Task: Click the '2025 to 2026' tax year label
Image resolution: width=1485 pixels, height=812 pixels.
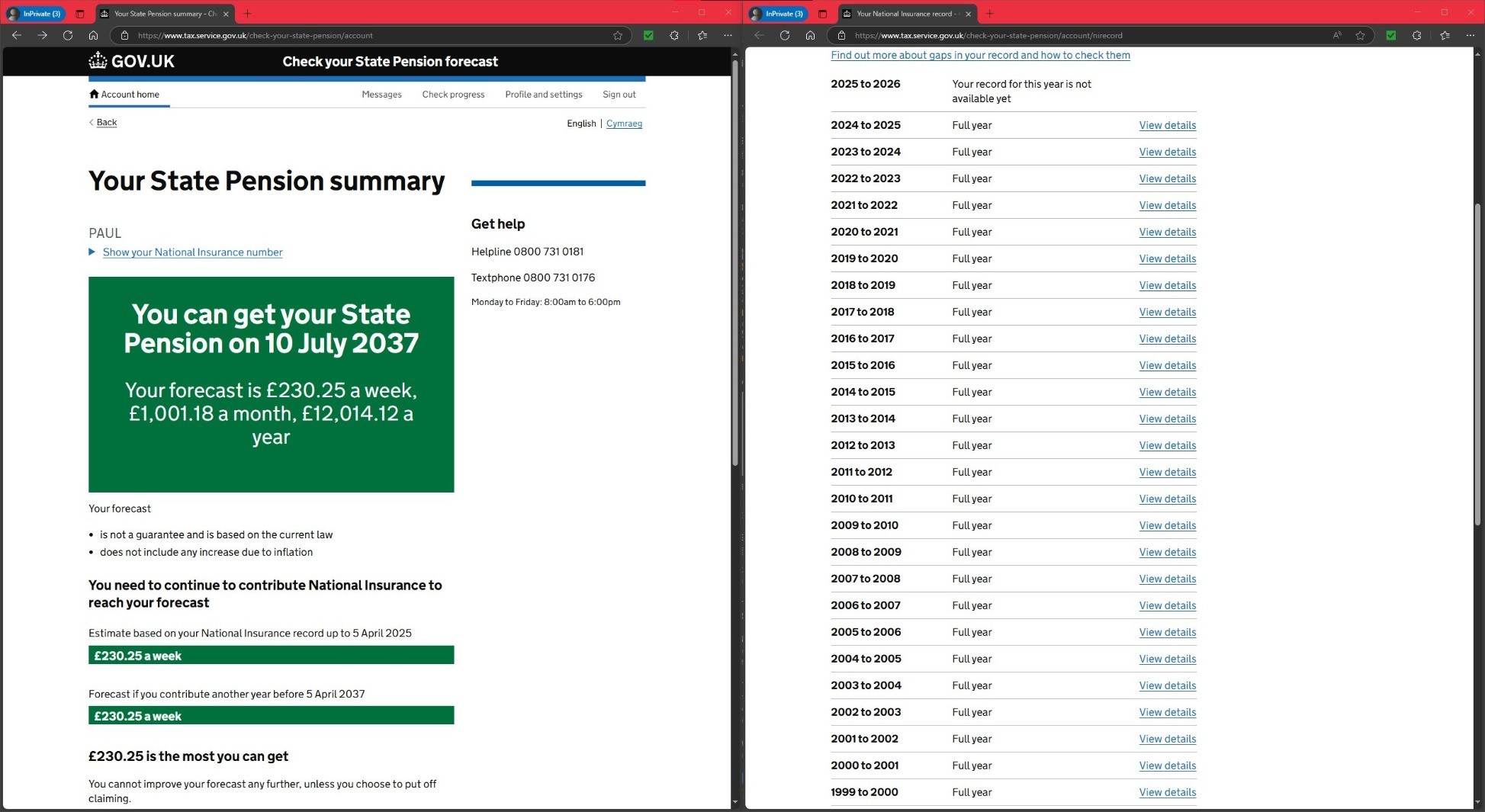Action: point(865,84)
